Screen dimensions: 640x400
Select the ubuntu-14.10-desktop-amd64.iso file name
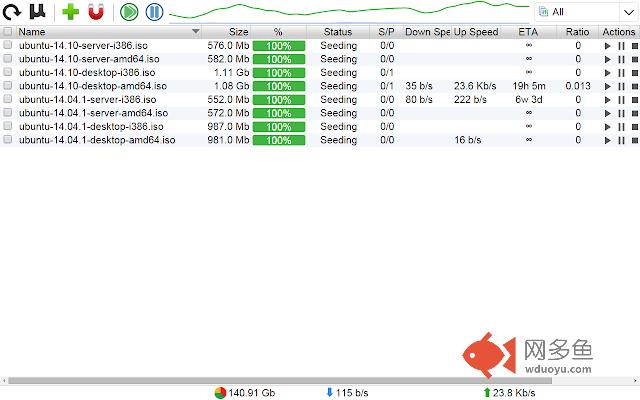click(93, 86)
